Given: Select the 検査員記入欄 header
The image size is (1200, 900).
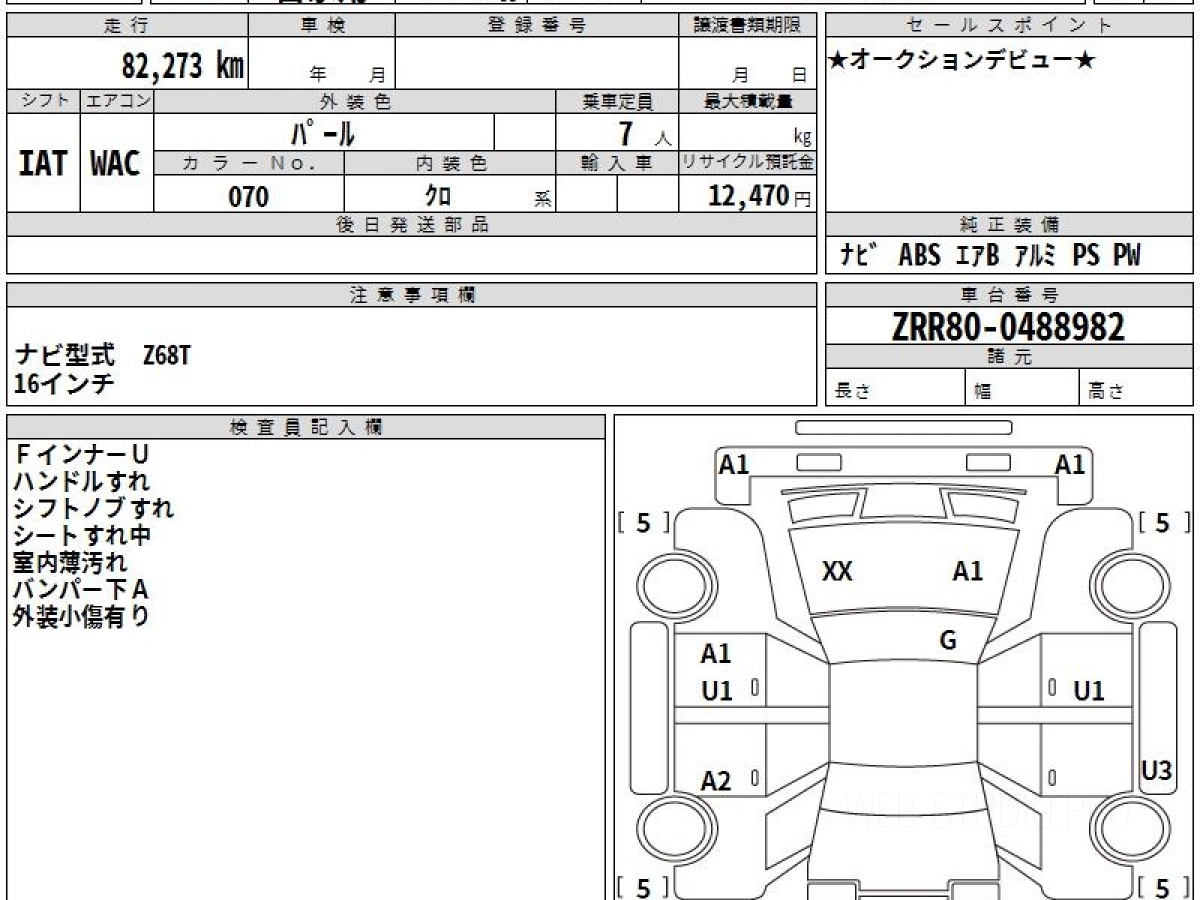Looking at the screenshot, I should 306,427.
